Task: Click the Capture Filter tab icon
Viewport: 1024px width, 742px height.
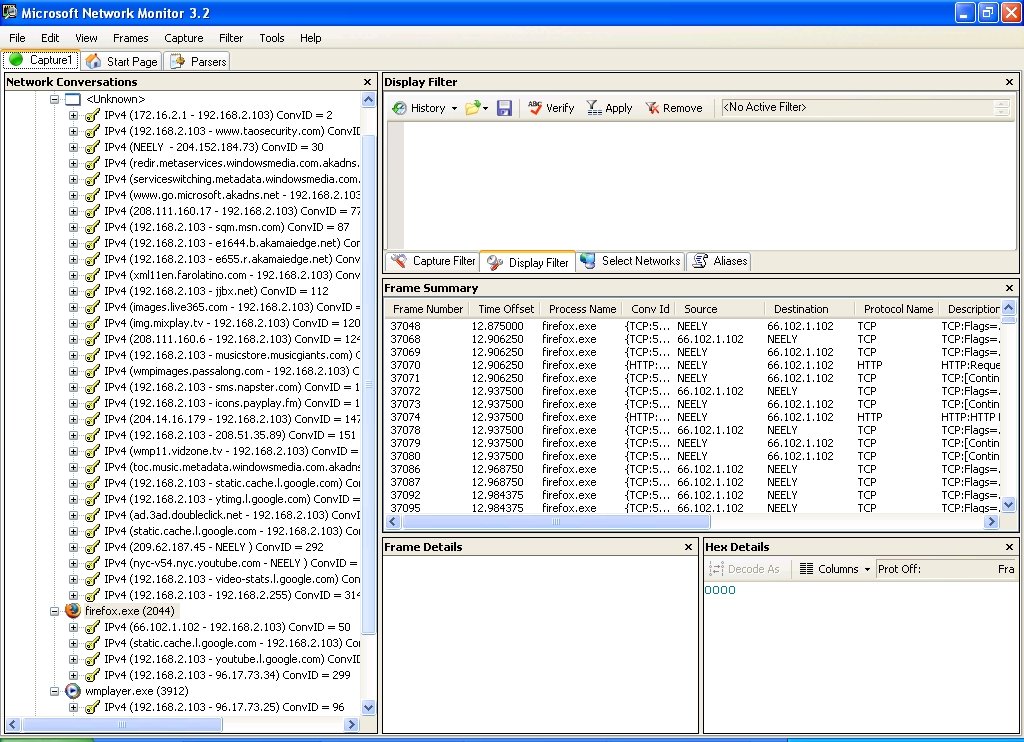Action: tap(398, 261)
